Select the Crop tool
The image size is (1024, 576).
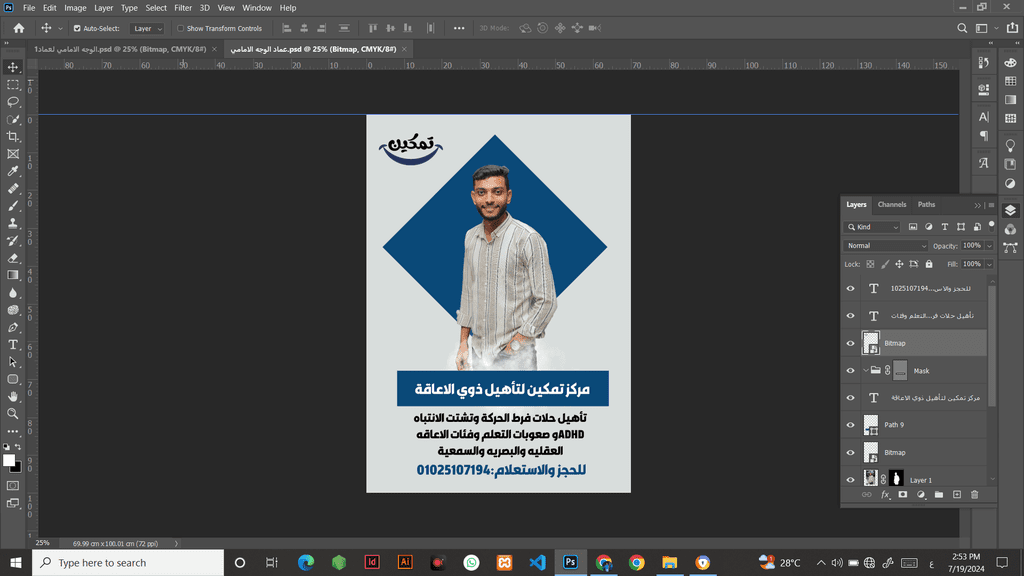pos(13,136)
